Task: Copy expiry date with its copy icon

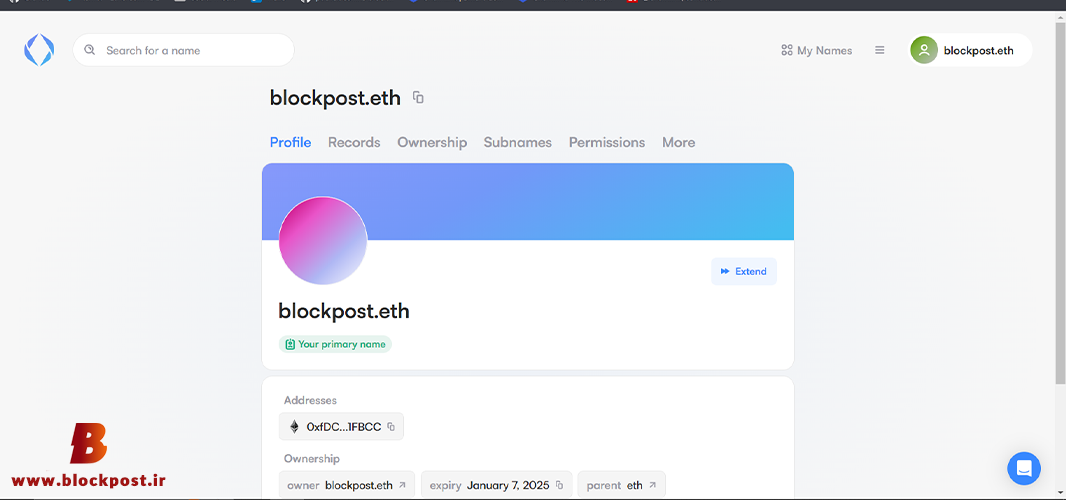Action: (560, 486)
